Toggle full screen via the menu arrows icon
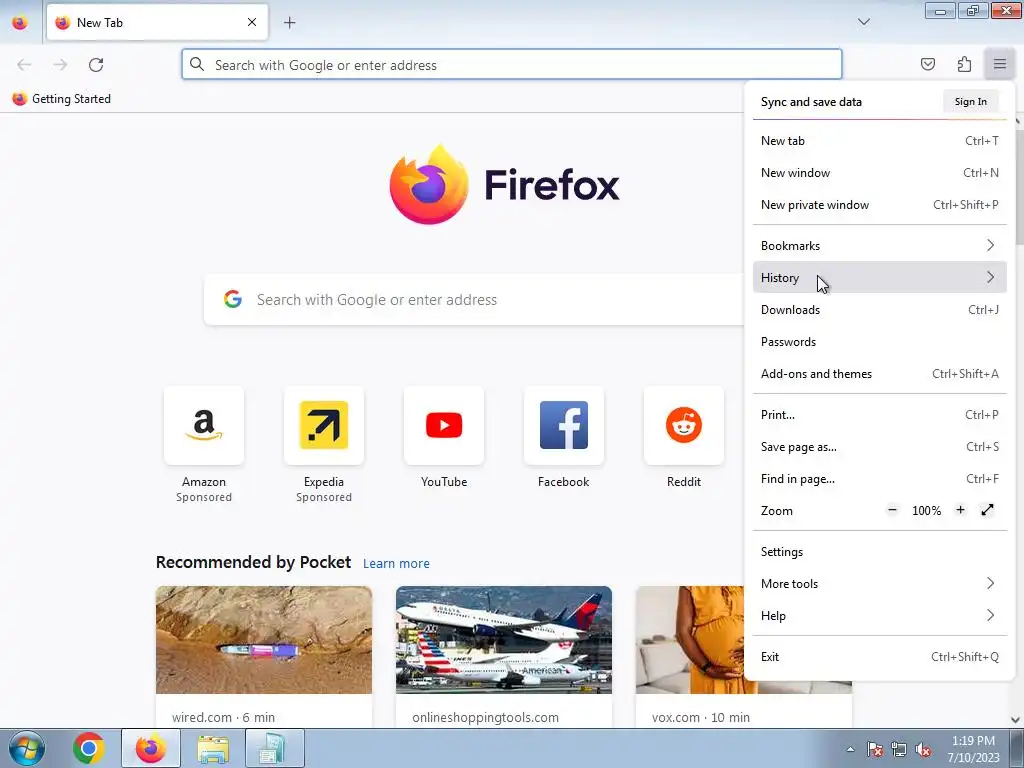The width and height of the screenshot is (1024, 768). pos(987,510)
